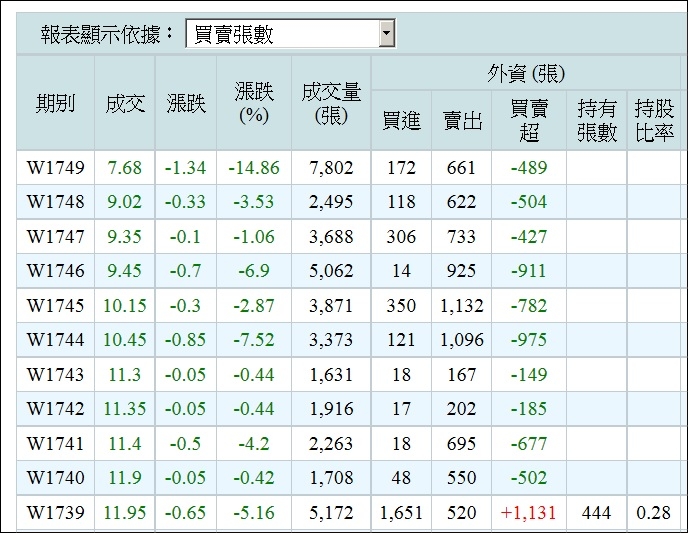Click the net value -677
The width and height of the screenshot is (688, 533).
[529, 443]
